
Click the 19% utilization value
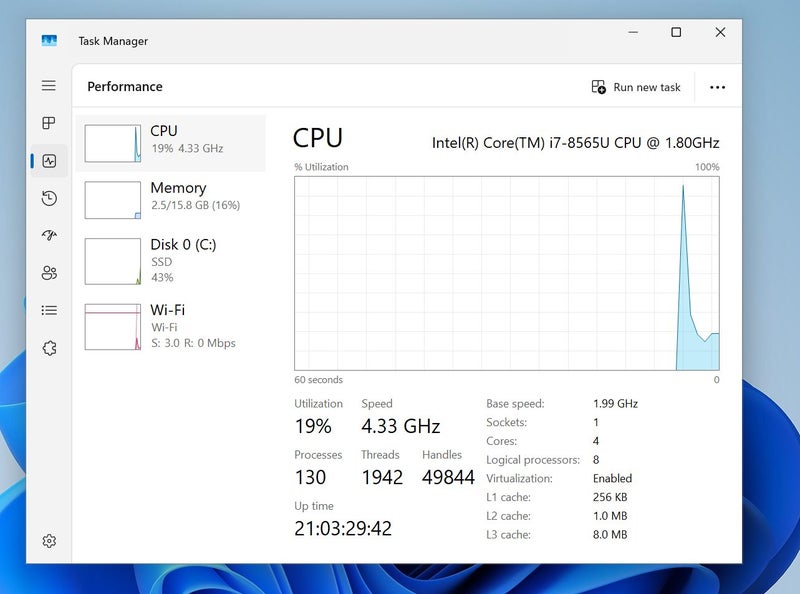click(x=313, y=426)
